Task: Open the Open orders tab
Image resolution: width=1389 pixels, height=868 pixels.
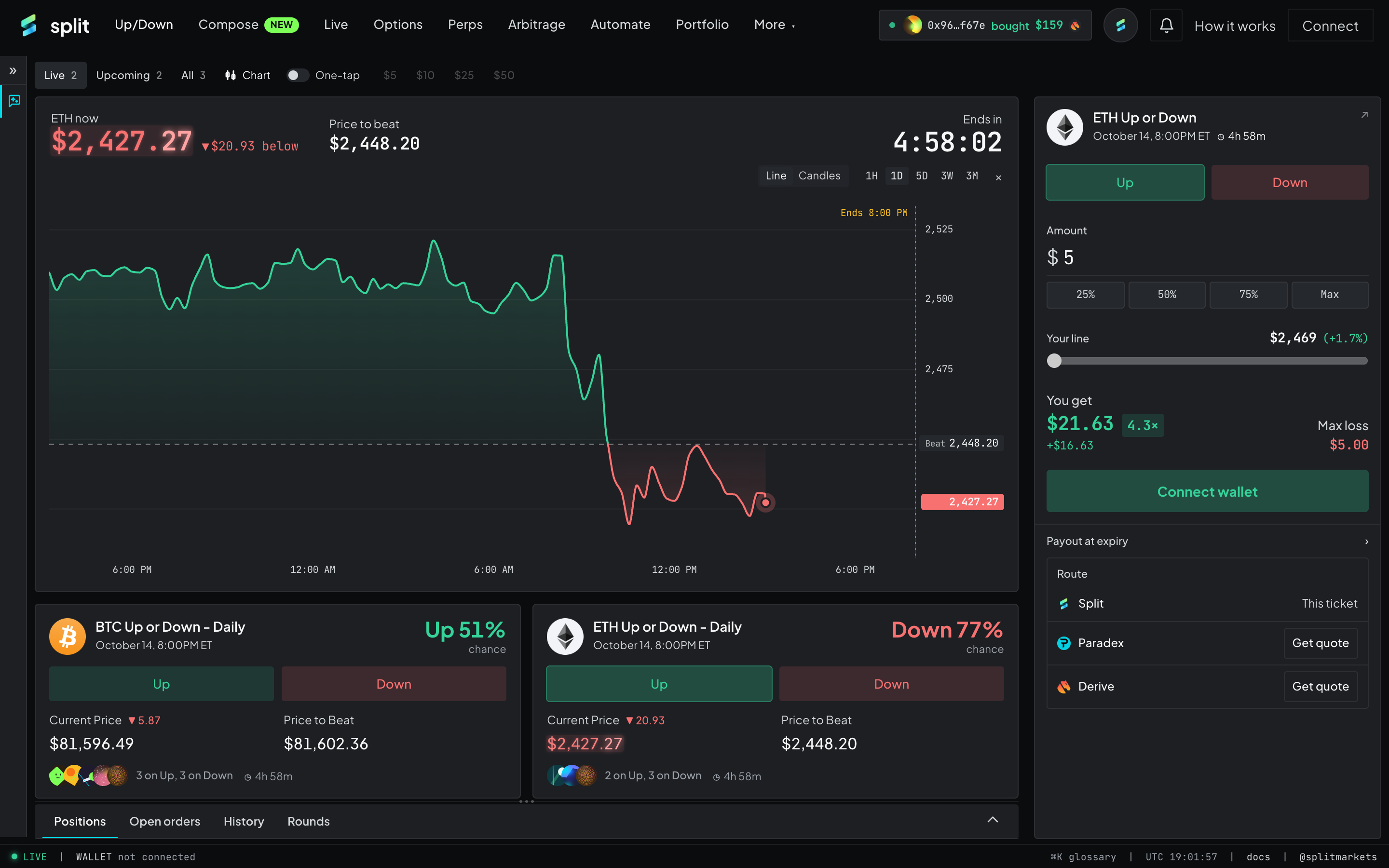Action: click(x=165, y=822)
